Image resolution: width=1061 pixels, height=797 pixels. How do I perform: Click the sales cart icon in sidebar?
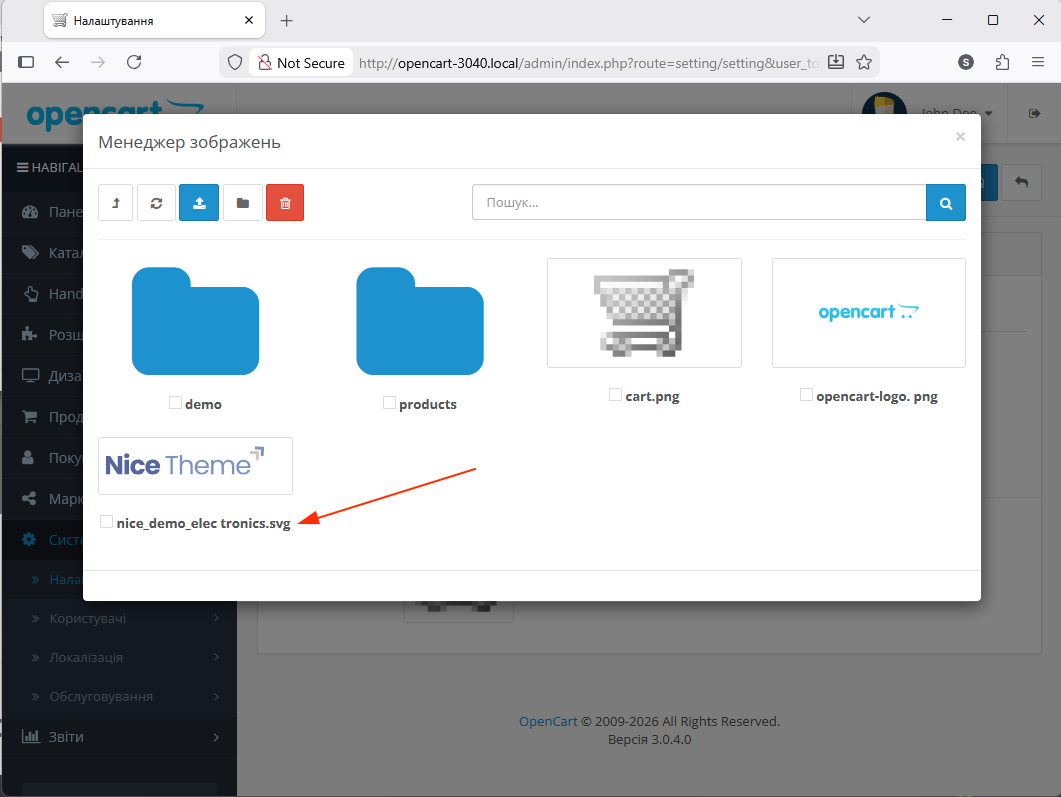click(30, 417)
